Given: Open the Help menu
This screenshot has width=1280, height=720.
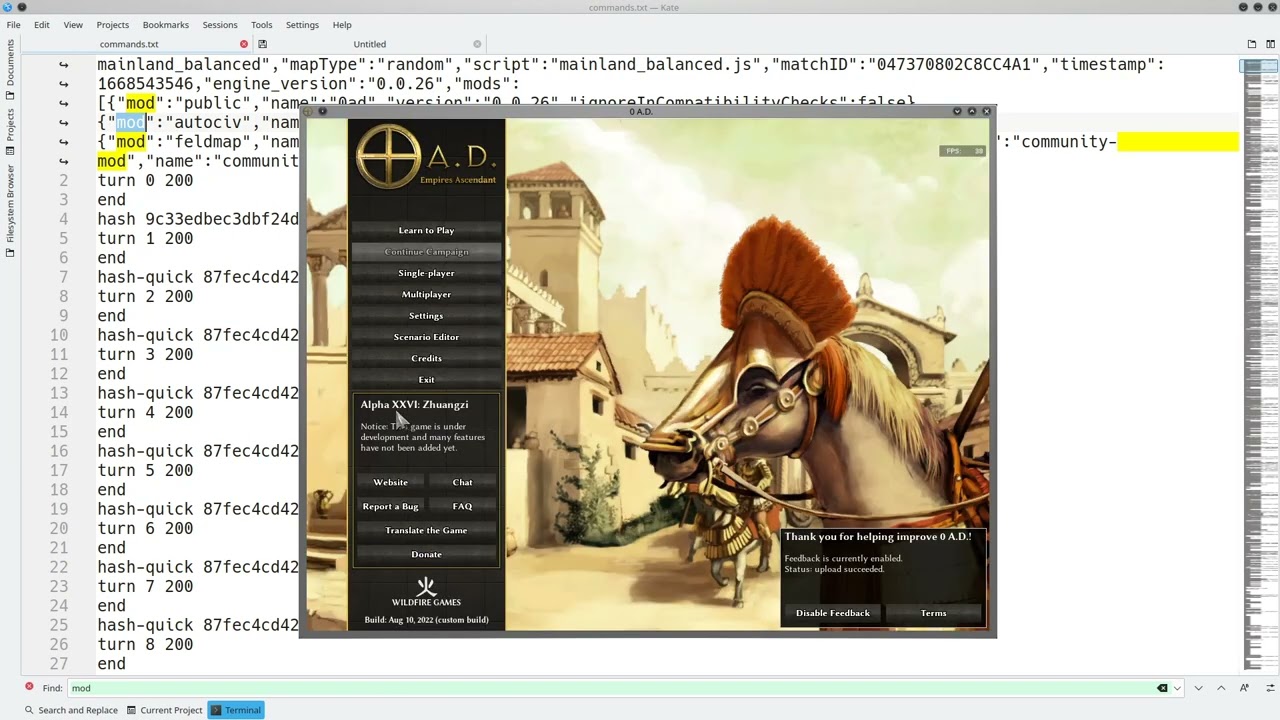Looking at the screenshot, I should pos(342,25).
